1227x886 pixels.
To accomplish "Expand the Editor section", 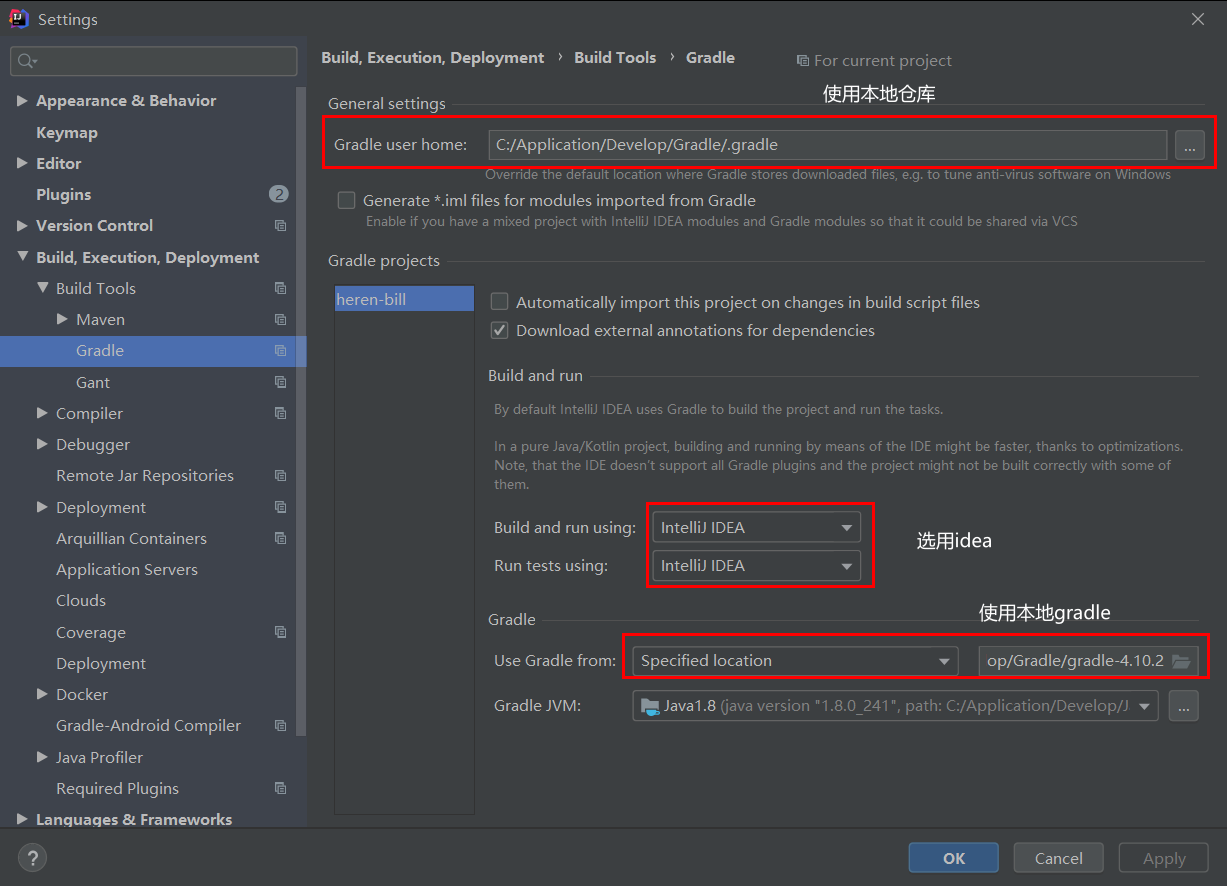I will tap(22, 163).
